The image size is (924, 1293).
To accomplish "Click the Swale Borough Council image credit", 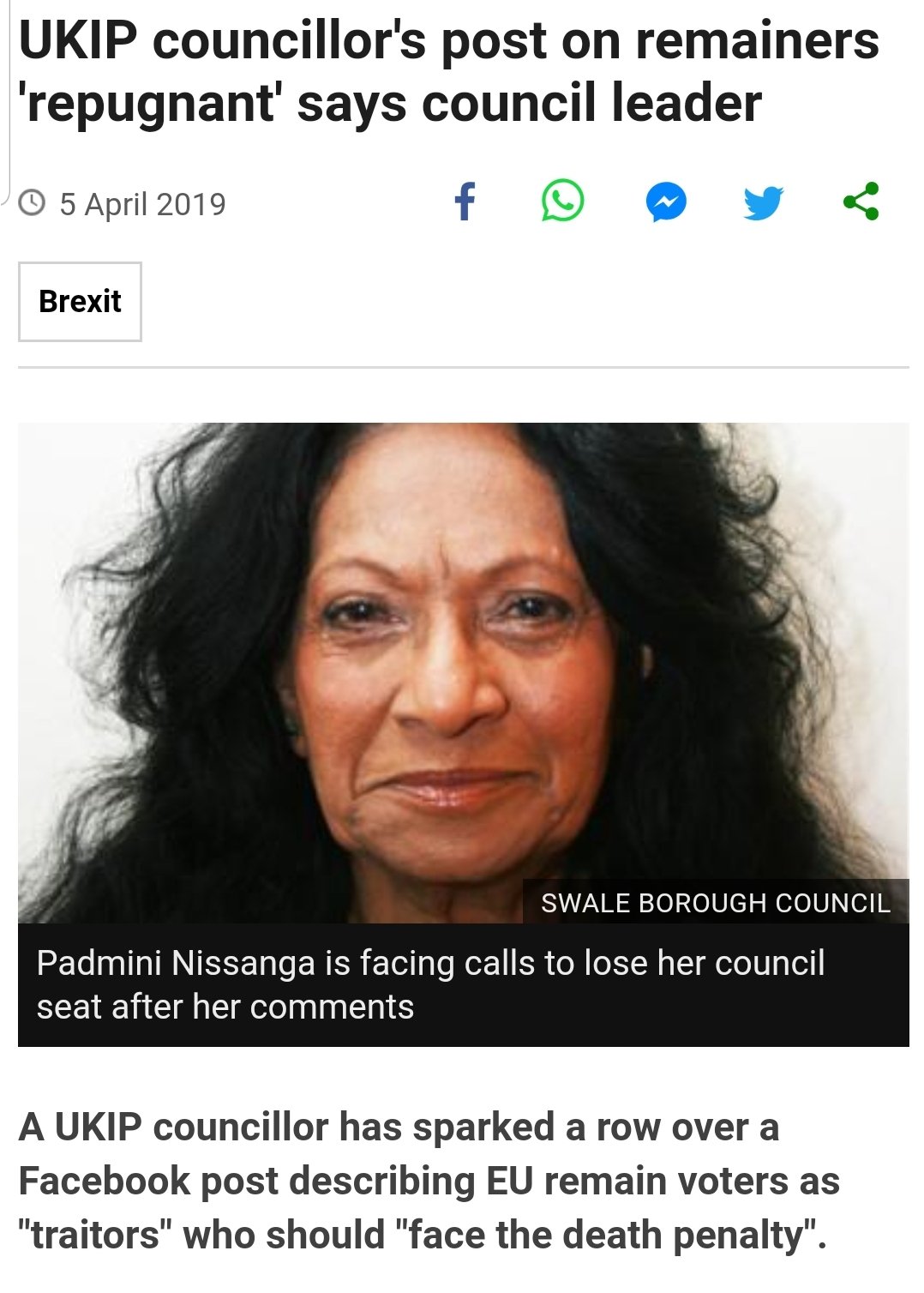I will (x=716, y=903).
